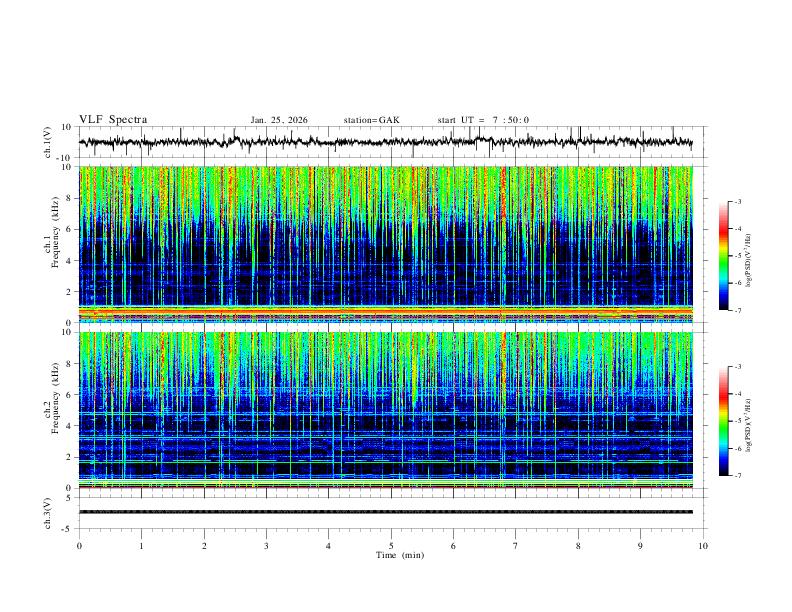Click the 'station=GAK' label

click(371, 120)
